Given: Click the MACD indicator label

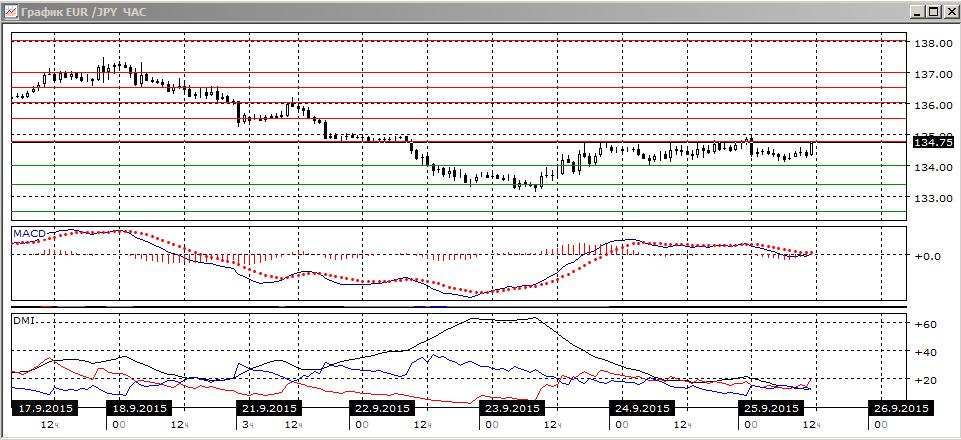Looking at the screenshot, I should (x=30, y=233).
